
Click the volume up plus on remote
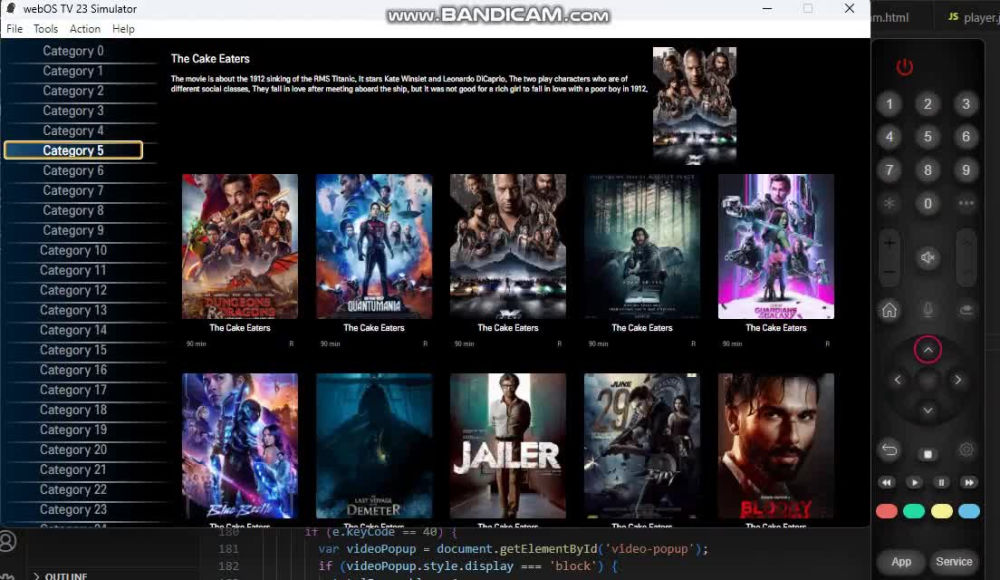pyautogui.click(x=889, y=242)
